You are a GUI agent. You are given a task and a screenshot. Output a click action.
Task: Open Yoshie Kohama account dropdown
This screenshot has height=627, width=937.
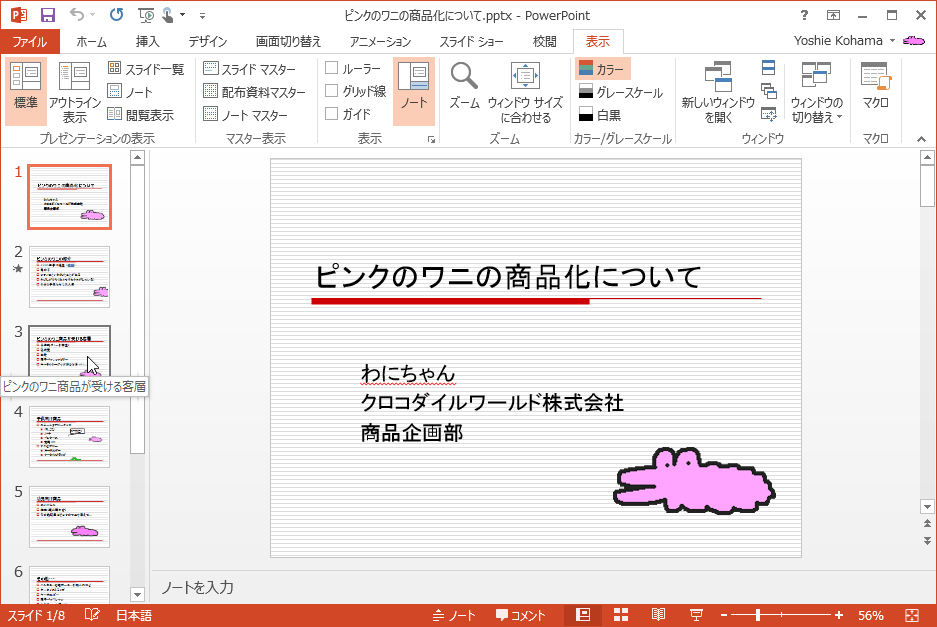point(844,41)
